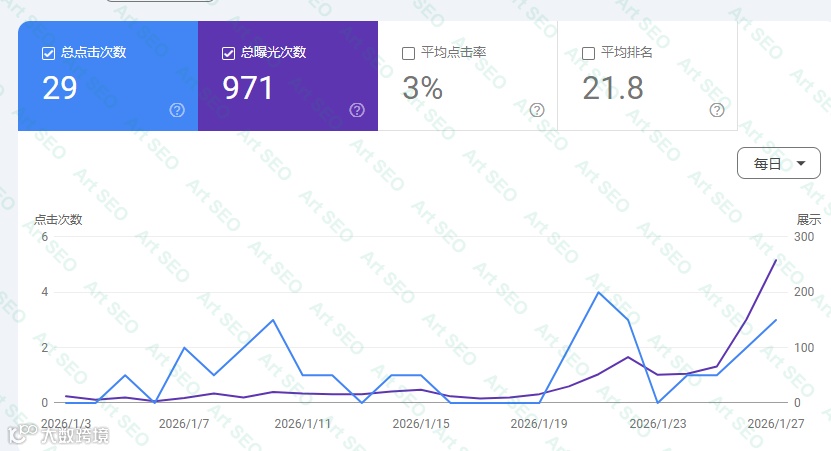Click the 3% average CTR value
This screenshot has width=831, height=451.
click(x=422, y=88)
